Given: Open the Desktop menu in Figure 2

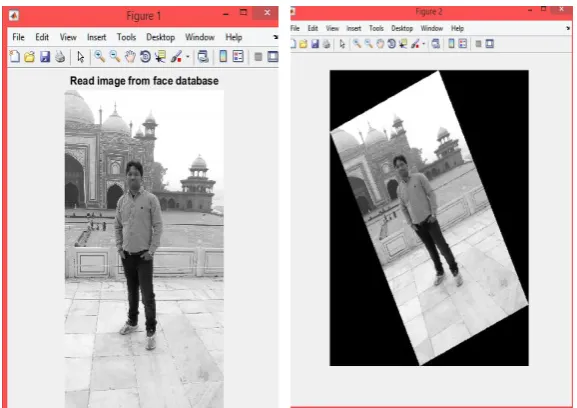Looking at the screenshot, I should (x=402, y=28).
